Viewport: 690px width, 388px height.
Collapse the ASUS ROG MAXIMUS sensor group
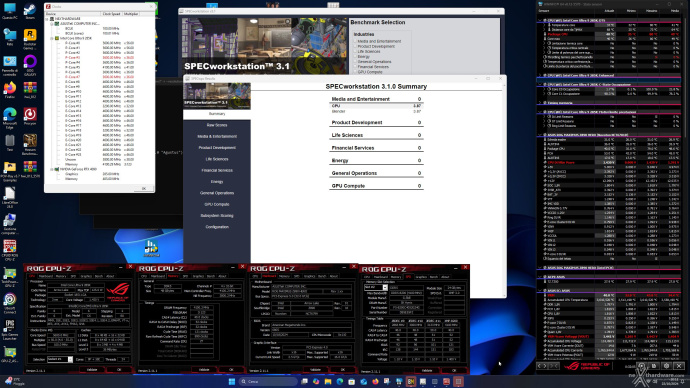tap(540, 135)
